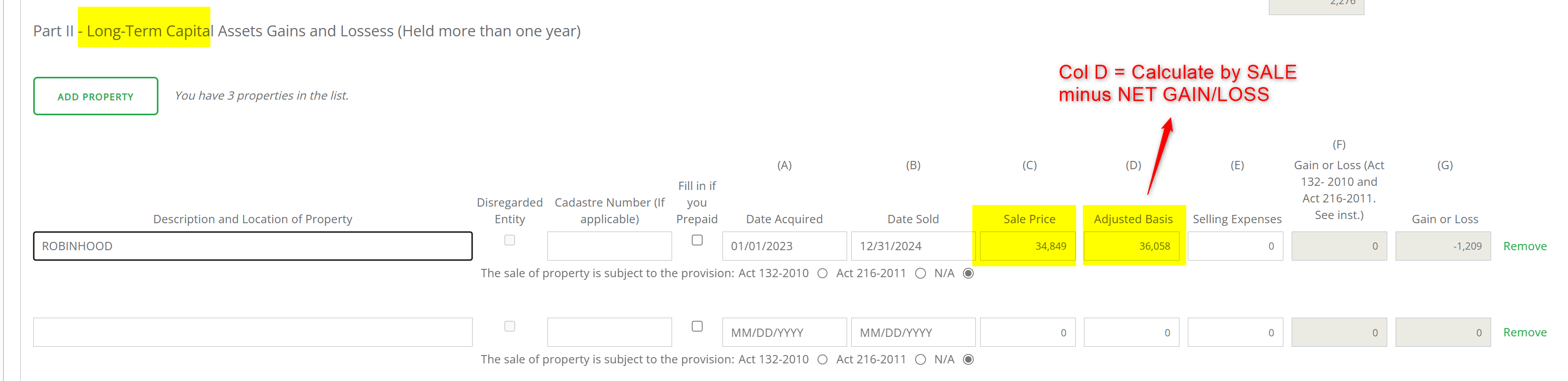The width and height of the screenshot is (1568, 381).
Task: Tick Disregarded Entity checkbox in second row
Action: 510,327
